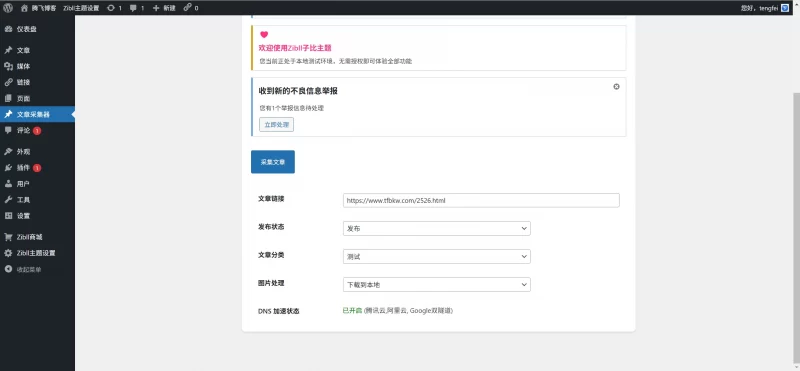Click the 工具 wrench icon
This screenshot has height=371, width=800.
pos(8,200)
